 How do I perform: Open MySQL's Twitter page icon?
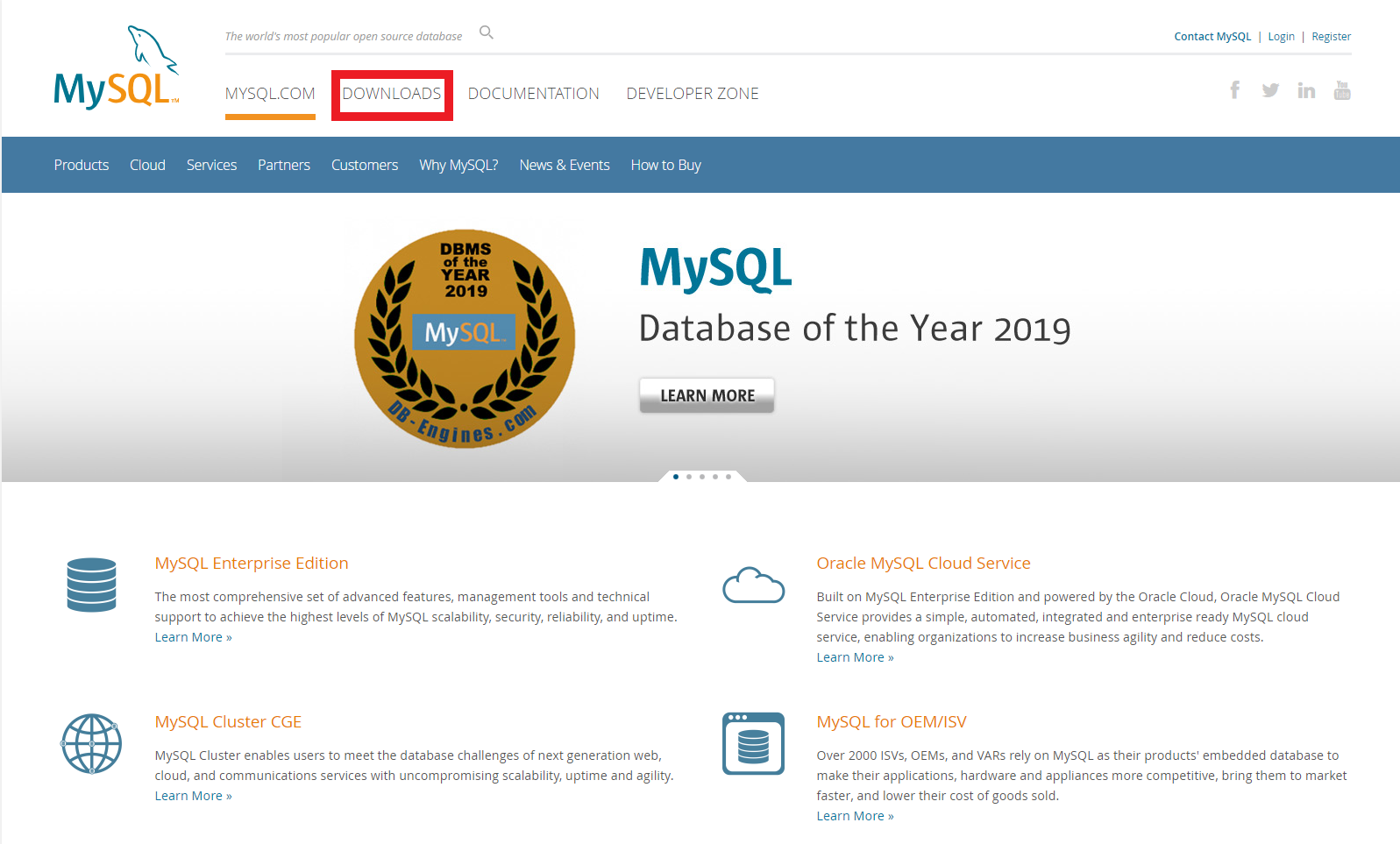point(1270,89)
